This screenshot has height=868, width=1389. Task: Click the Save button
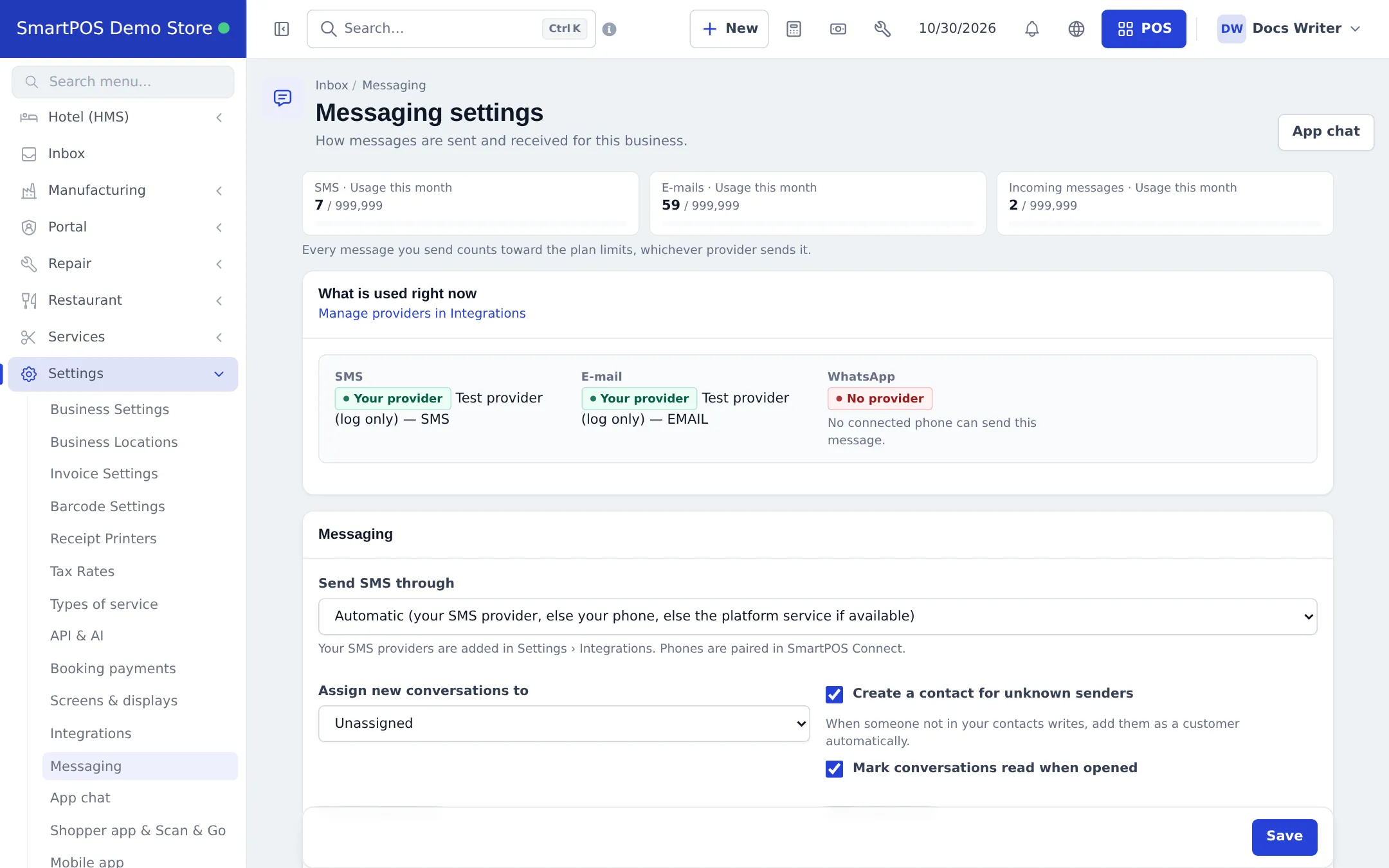tap(1284, 836)
